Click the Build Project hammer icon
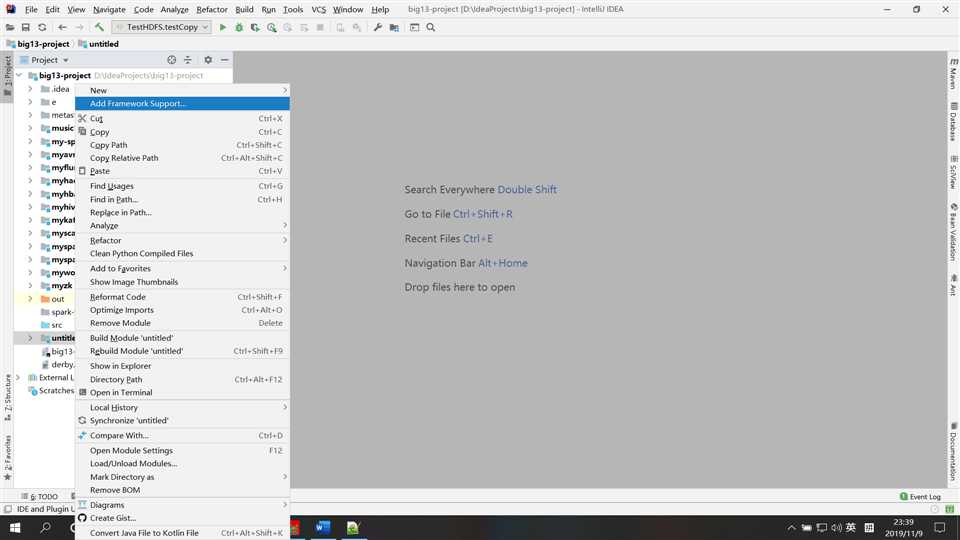The width and height of the screenshot is (960, 540). click(99, 27)
